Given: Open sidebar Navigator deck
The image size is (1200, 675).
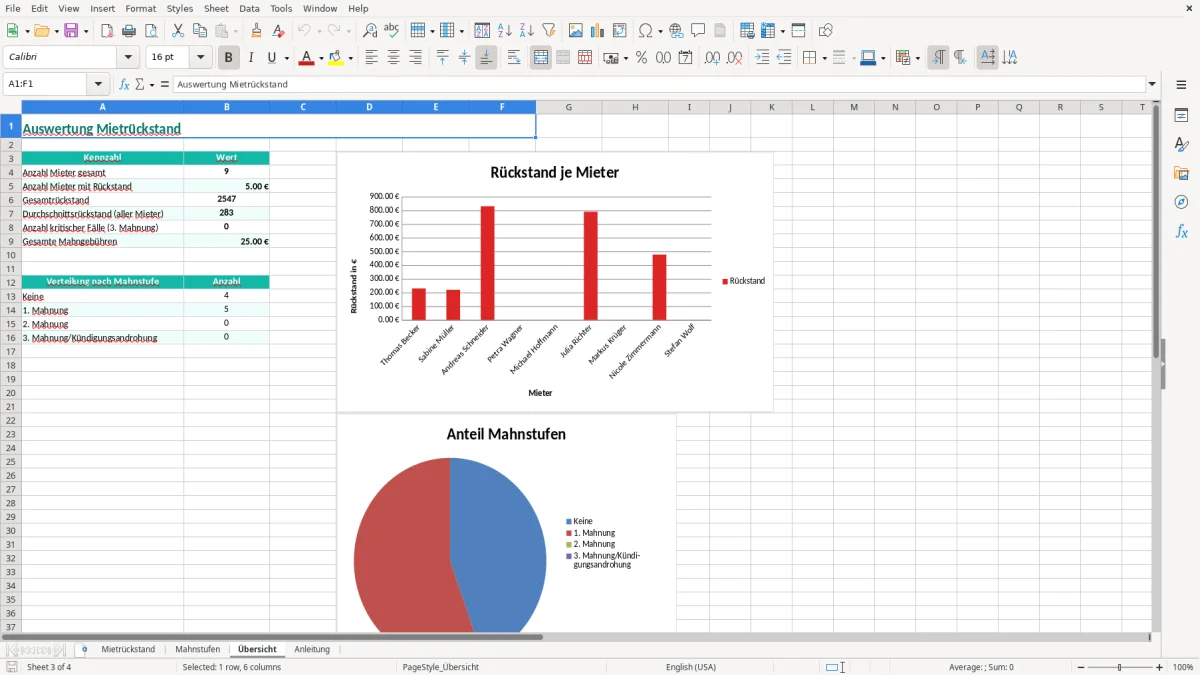Looking at the screenshot, I should [1181, 203].
